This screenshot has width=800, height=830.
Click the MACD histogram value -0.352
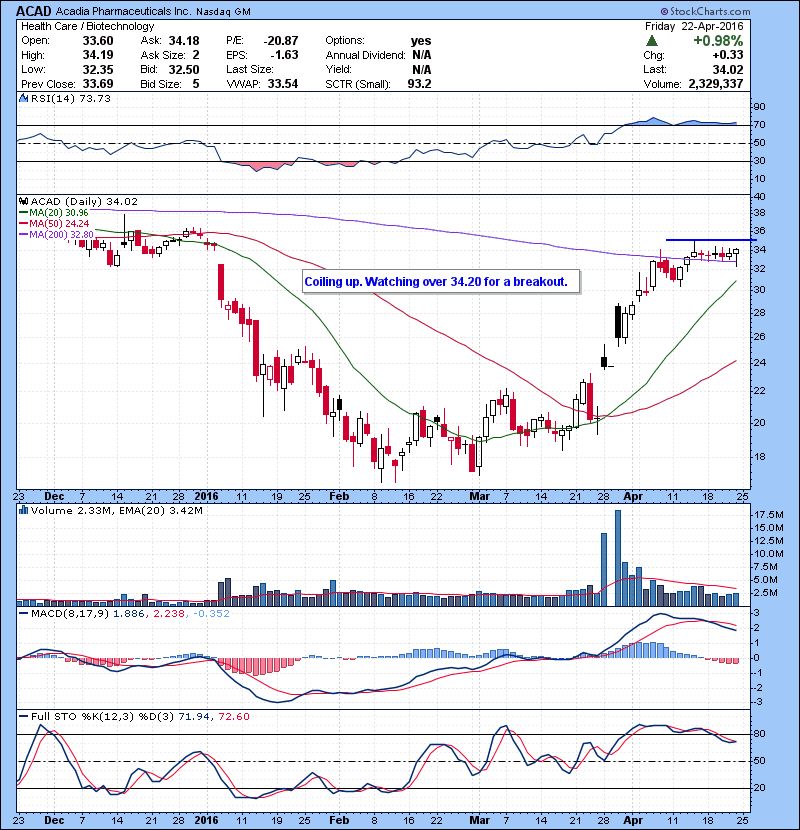211,614
